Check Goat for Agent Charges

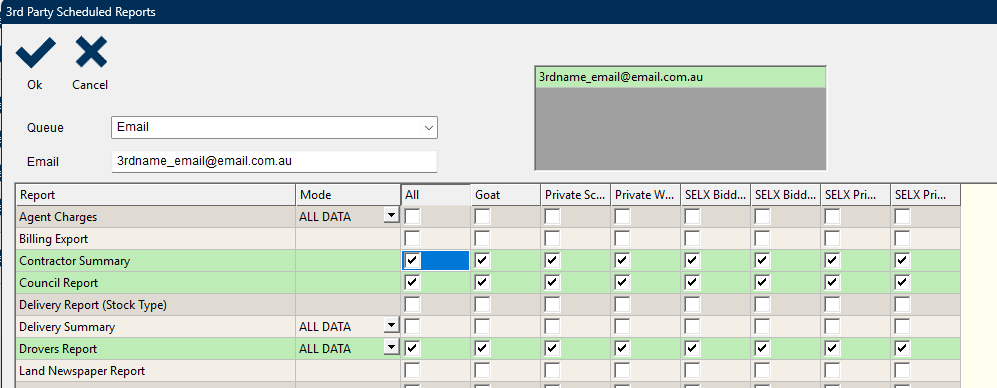click(483, 217)
